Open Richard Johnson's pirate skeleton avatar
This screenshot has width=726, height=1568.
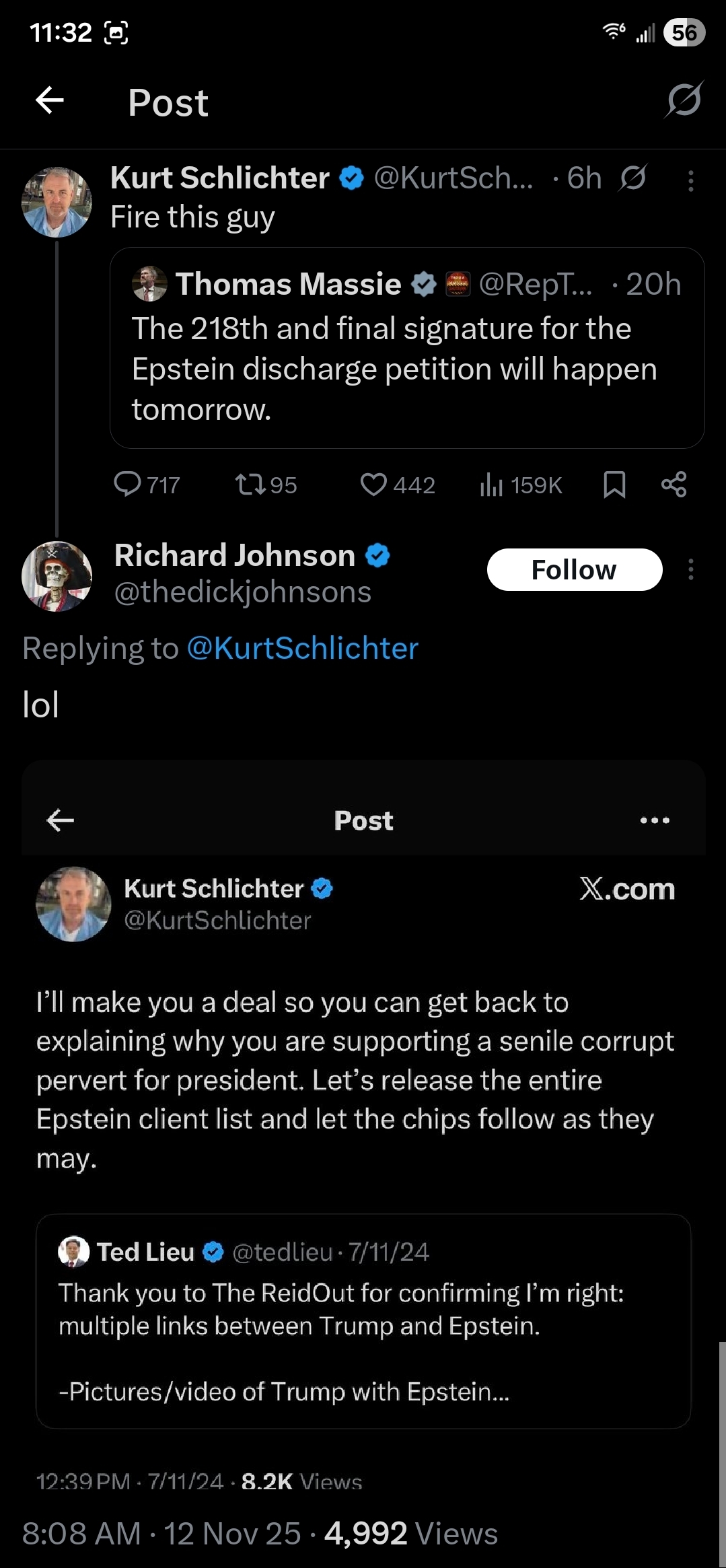57,576
